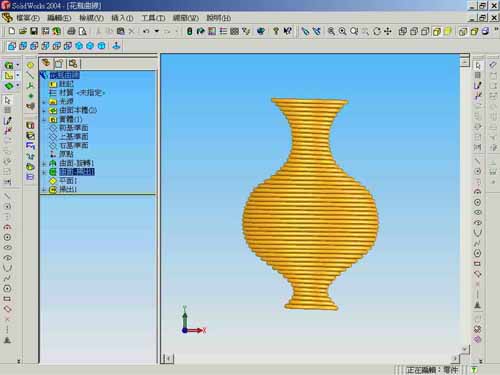Click the Rebuild traffic light icon

(x=189, y=31)
